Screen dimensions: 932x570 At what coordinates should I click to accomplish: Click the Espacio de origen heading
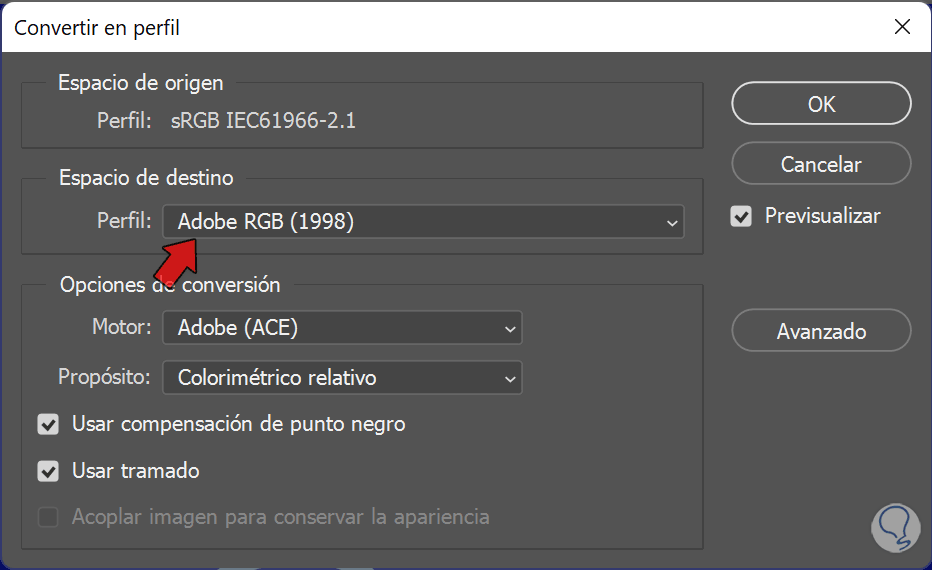[x=141, y=83]
